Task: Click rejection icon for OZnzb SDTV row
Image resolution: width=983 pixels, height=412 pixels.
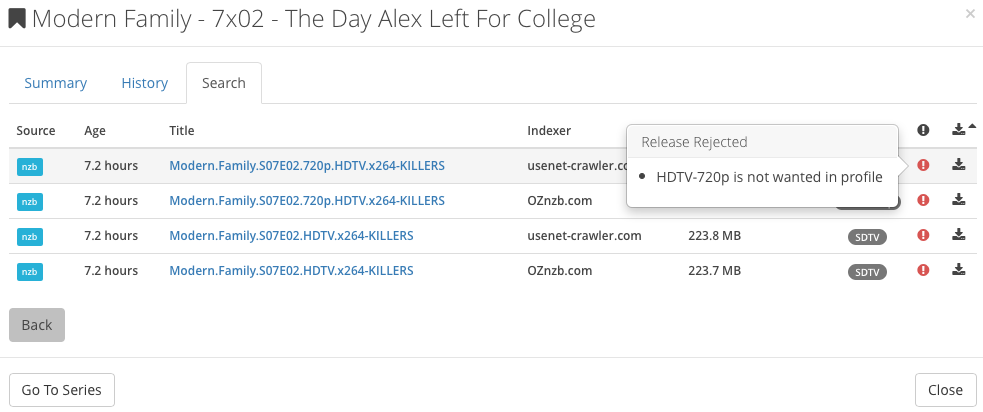Action: point(923,270)
